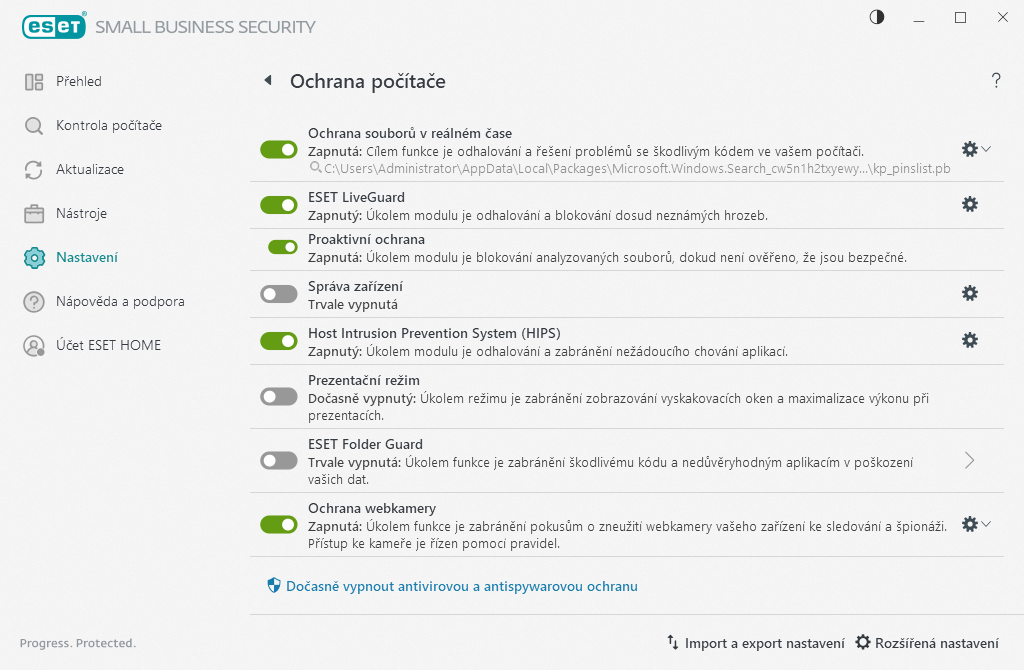Turn on Prezentační režim switch
Screen dimensions: 1024x670
(x=279, y=397)
